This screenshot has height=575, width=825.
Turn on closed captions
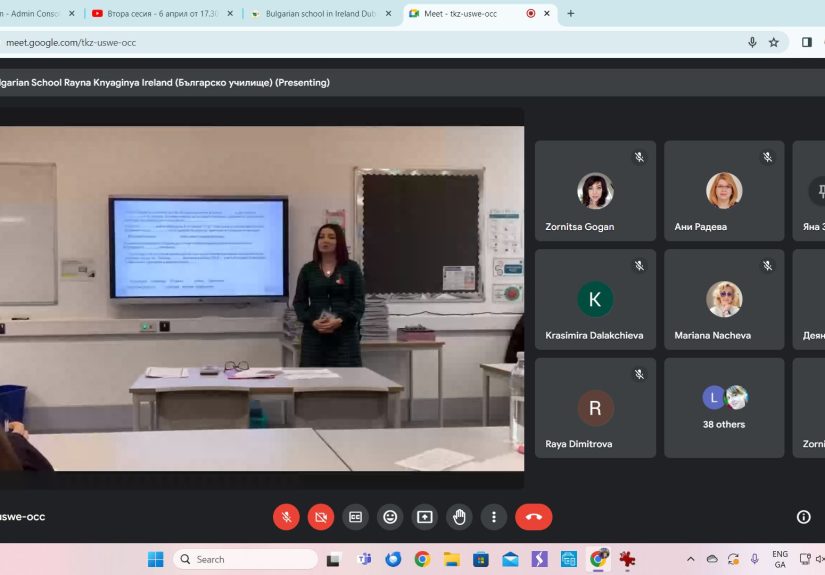pyautogui.click(x=355, y=517)
